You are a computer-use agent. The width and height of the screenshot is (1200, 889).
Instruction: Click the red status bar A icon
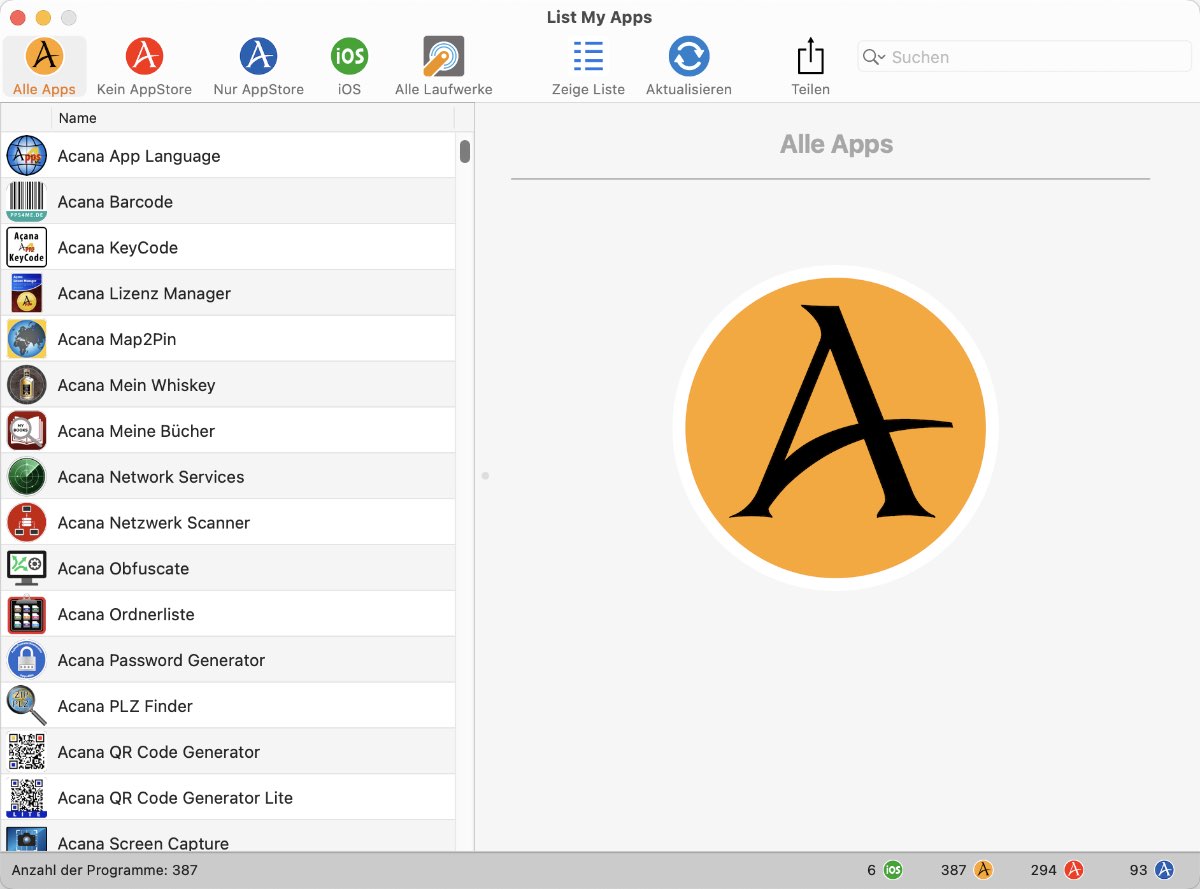click(1074, 870)
